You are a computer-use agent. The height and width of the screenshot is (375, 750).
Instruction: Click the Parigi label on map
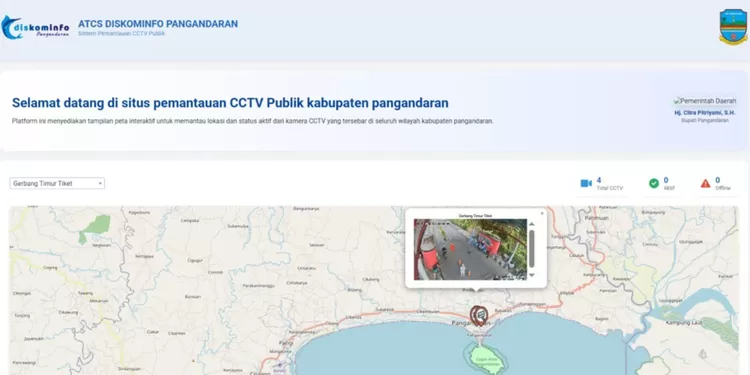[x=286, y=343]
